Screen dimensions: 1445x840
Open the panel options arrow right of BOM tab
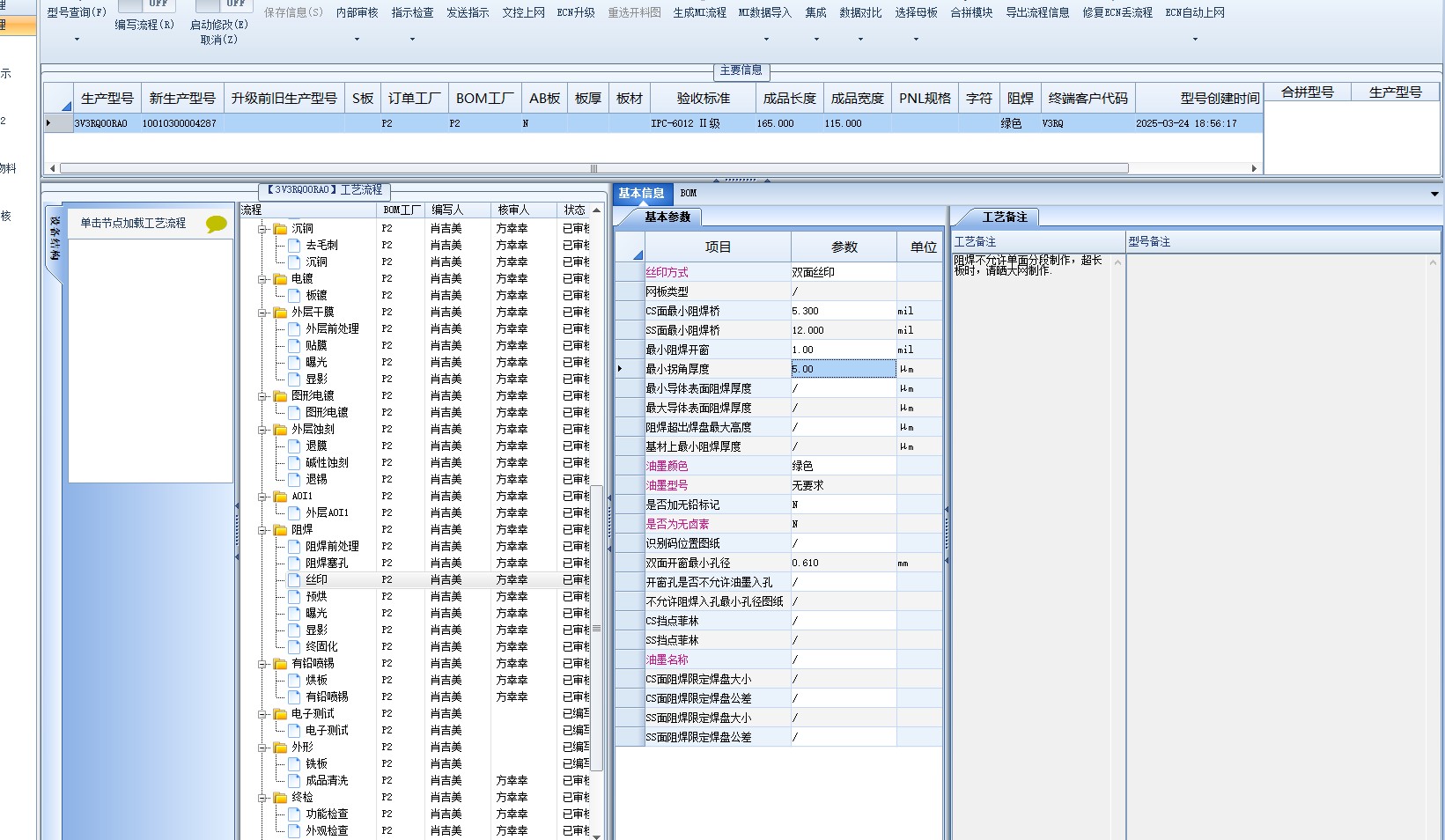(1434, 194)
